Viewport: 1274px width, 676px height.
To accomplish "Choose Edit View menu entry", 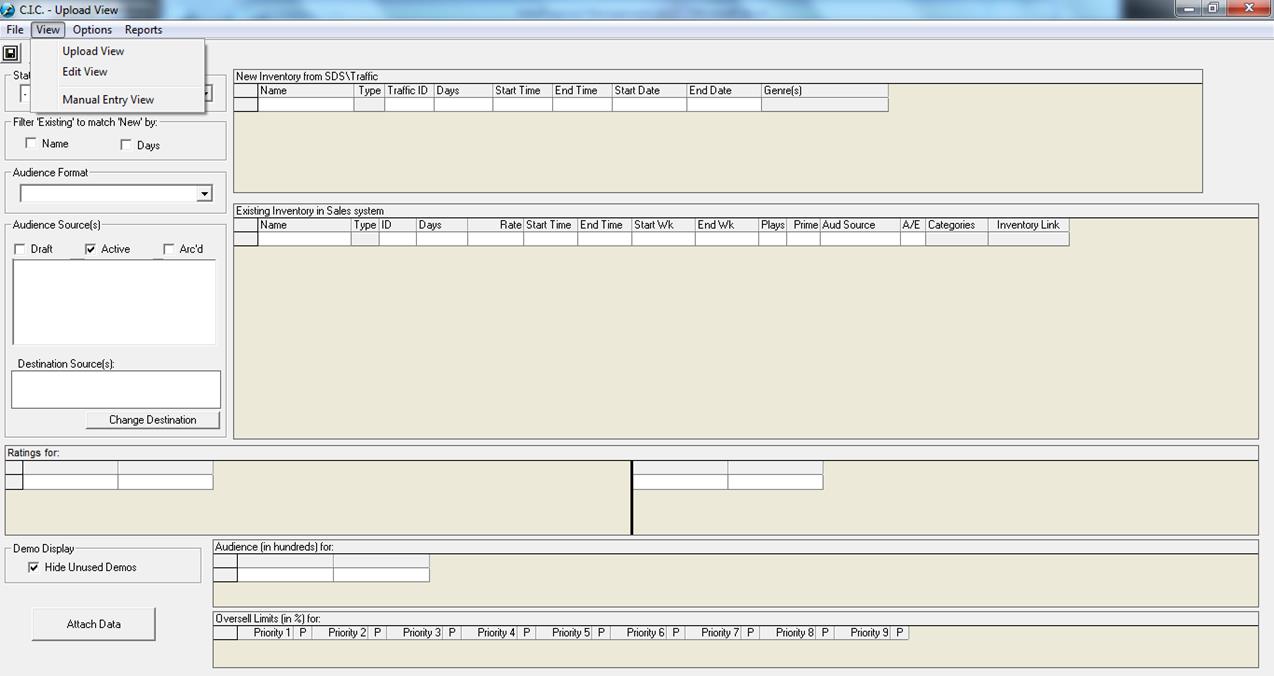I will click(x=85, y=72).
